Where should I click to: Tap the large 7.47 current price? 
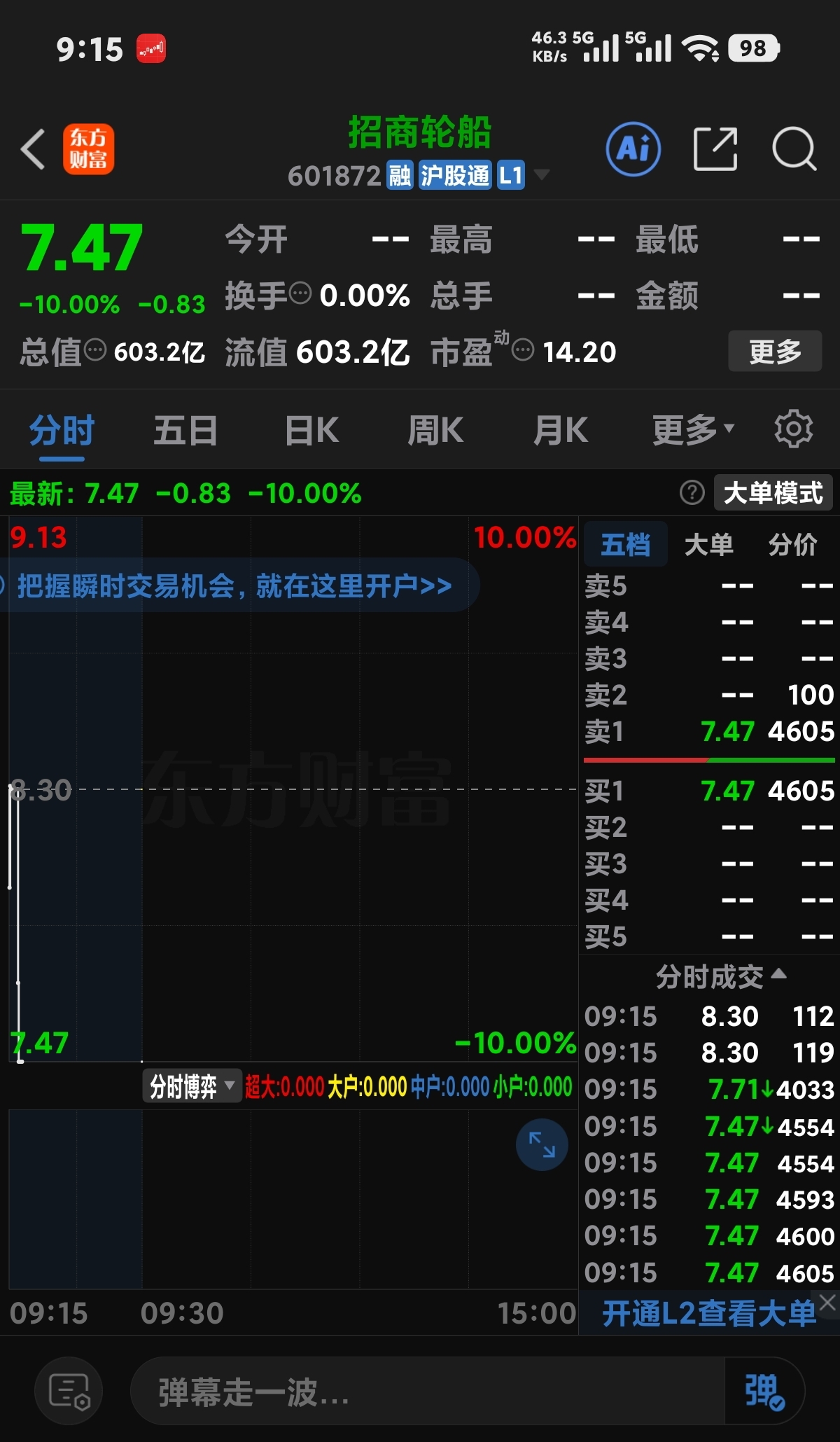tap(82, 247)
